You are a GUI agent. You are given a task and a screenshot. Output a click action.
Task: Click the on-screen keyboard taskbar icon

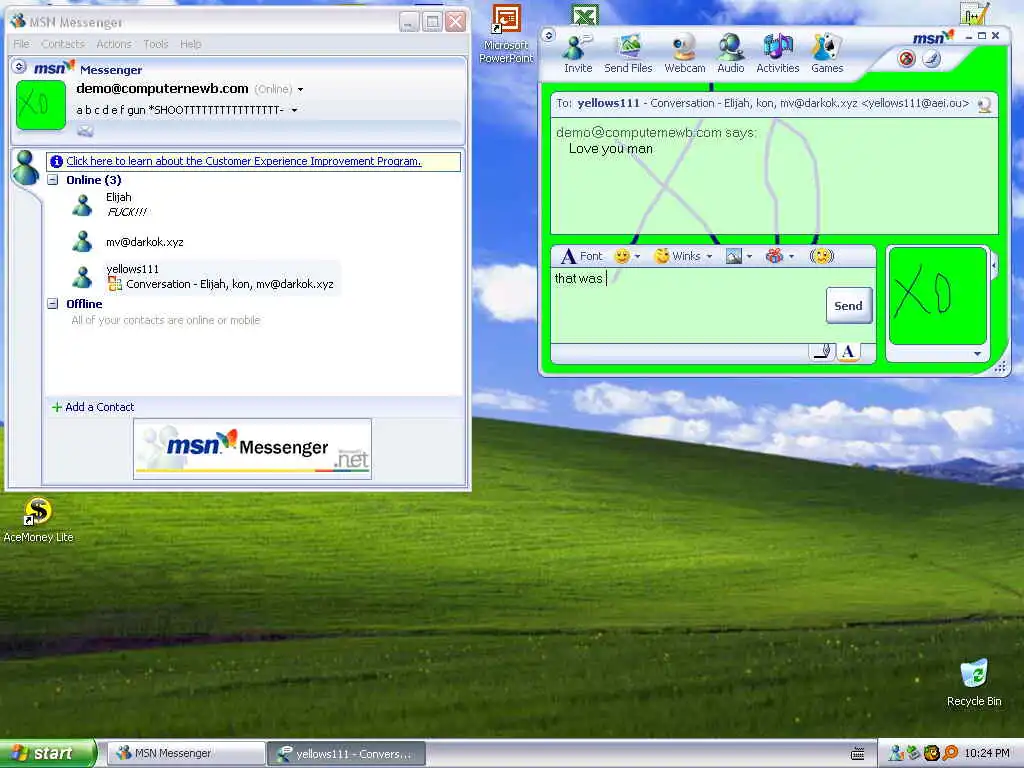tap(857, 754)
